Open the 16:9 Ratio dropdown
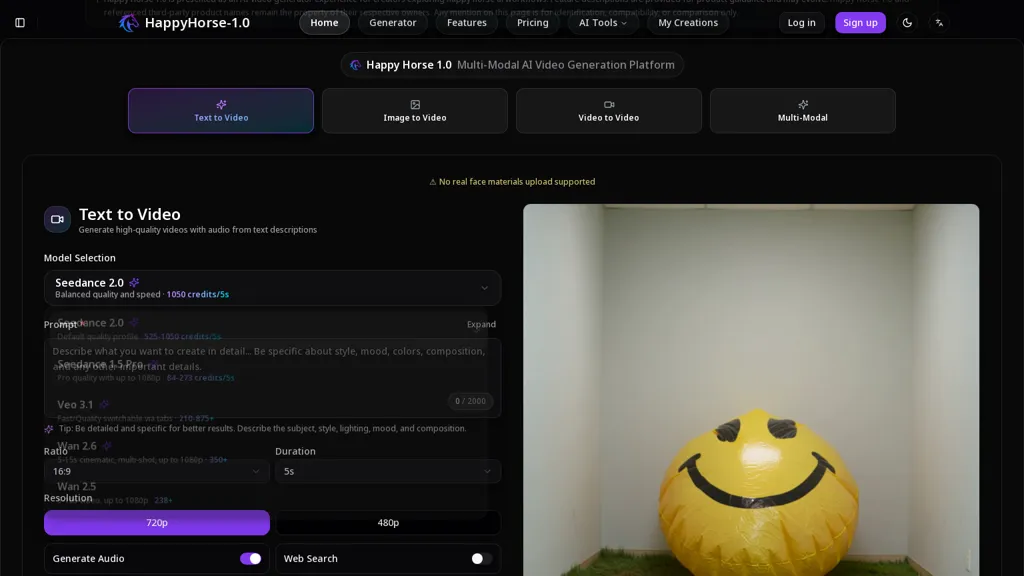 point(157,472)
